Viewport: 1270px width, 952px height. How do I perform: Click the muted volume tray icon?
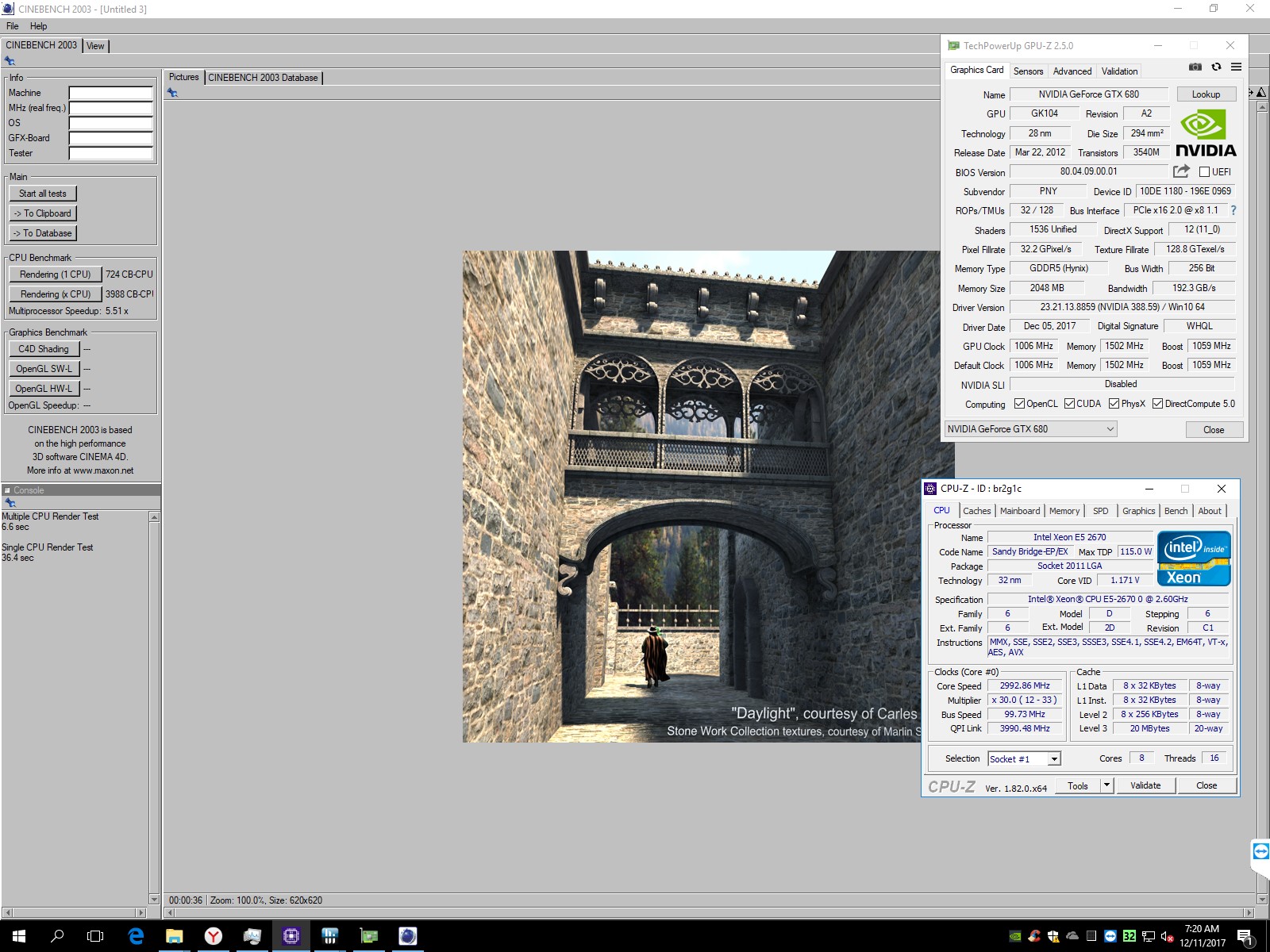point(1167,936)
